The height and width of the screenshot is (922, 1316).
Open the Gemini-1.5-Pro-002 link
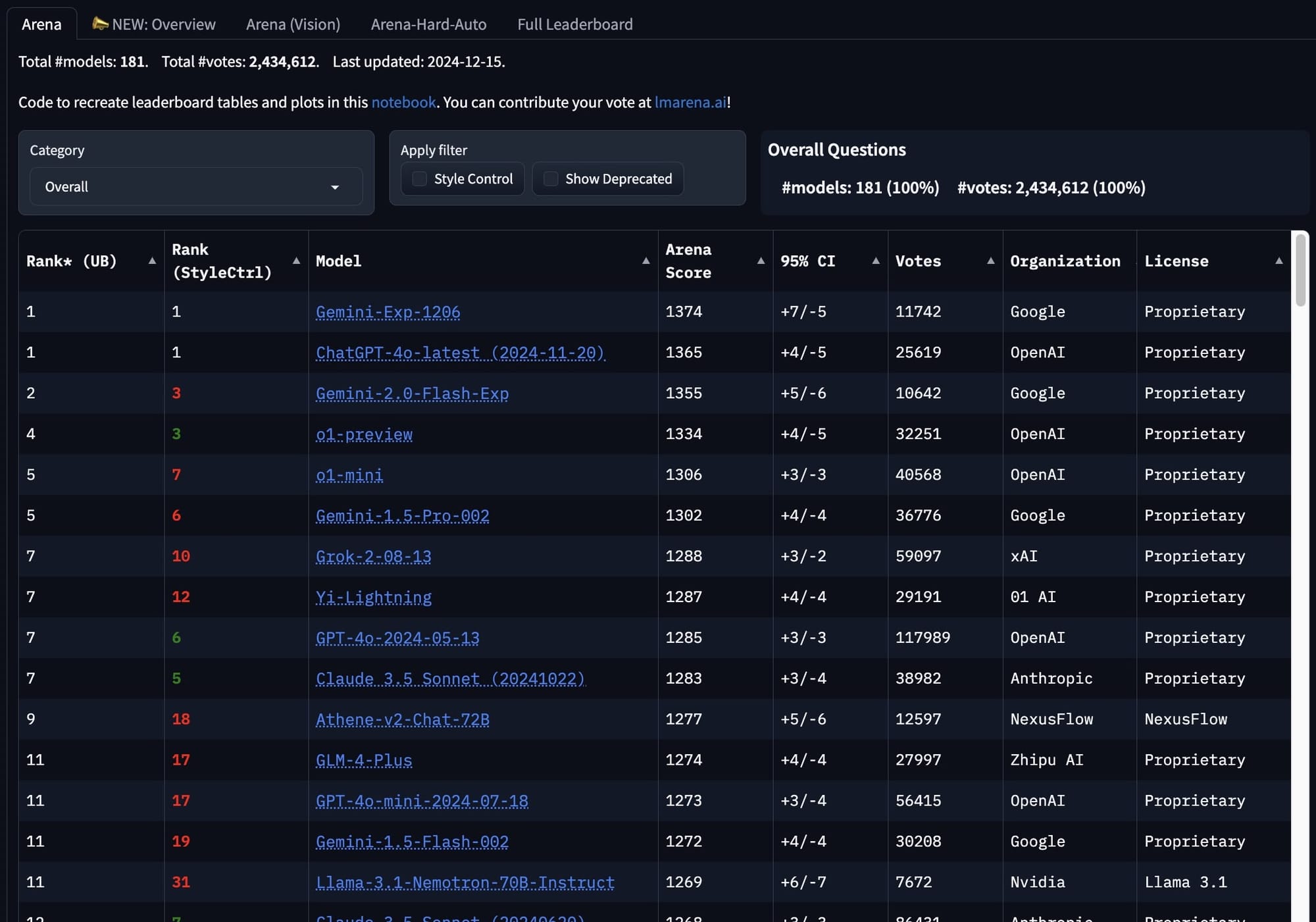pyautogui.click(x=402, y=516)
